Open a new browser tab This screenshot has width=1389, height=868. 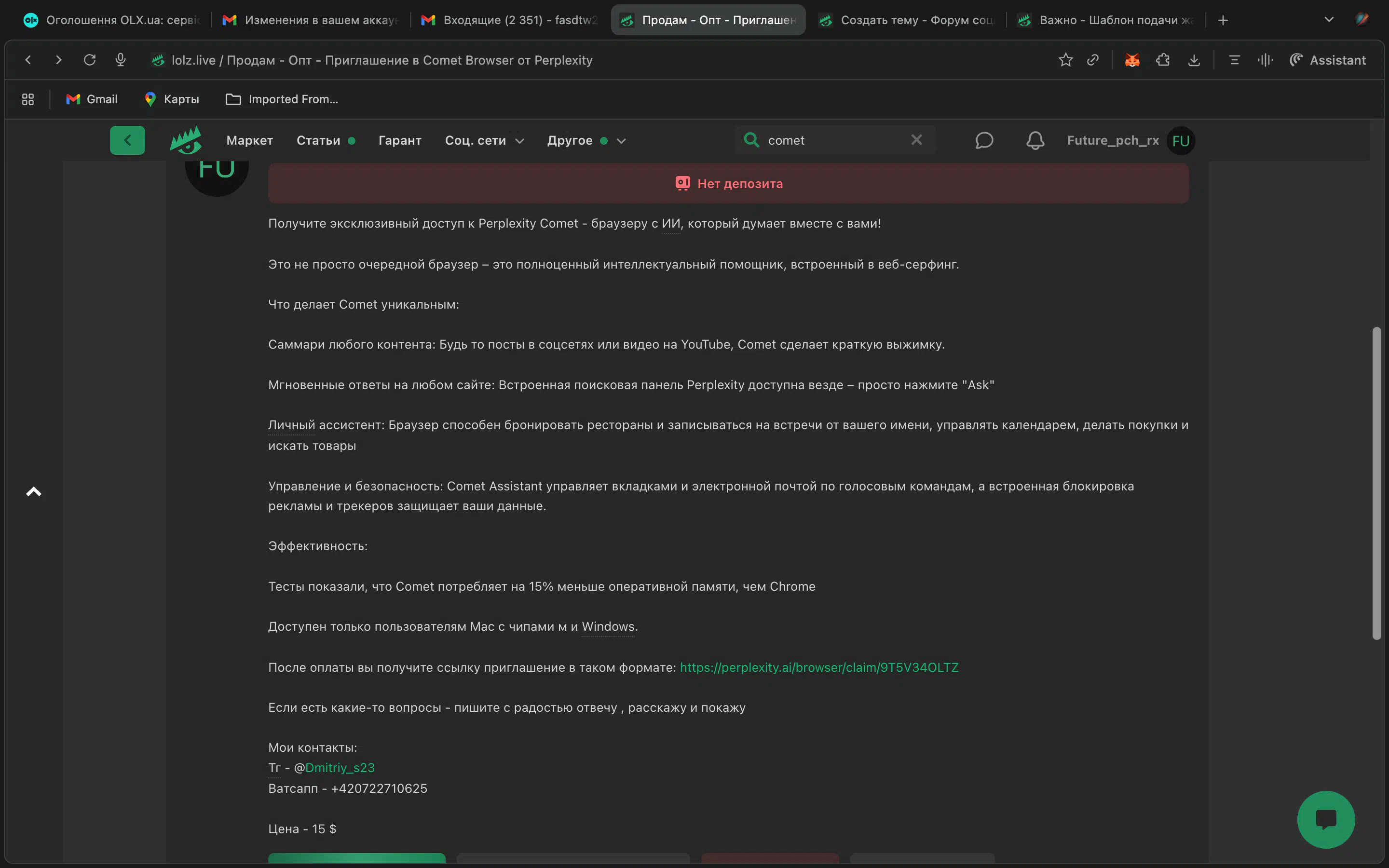tap(1223, 20)
